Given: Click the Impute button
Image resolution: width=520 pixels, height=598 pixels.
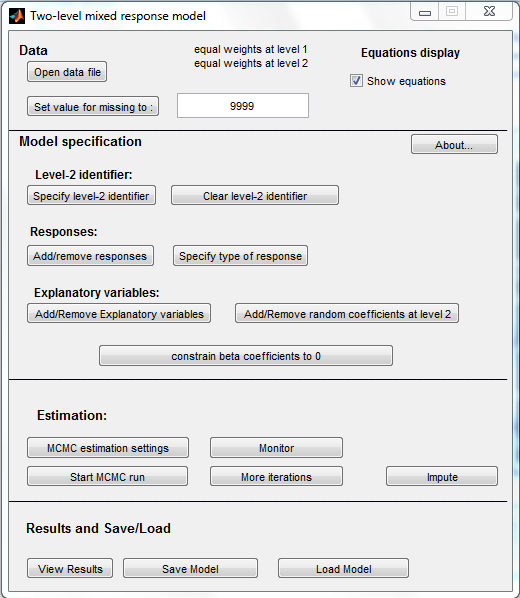Looking at the screenshot, I should tap(442, 476).
